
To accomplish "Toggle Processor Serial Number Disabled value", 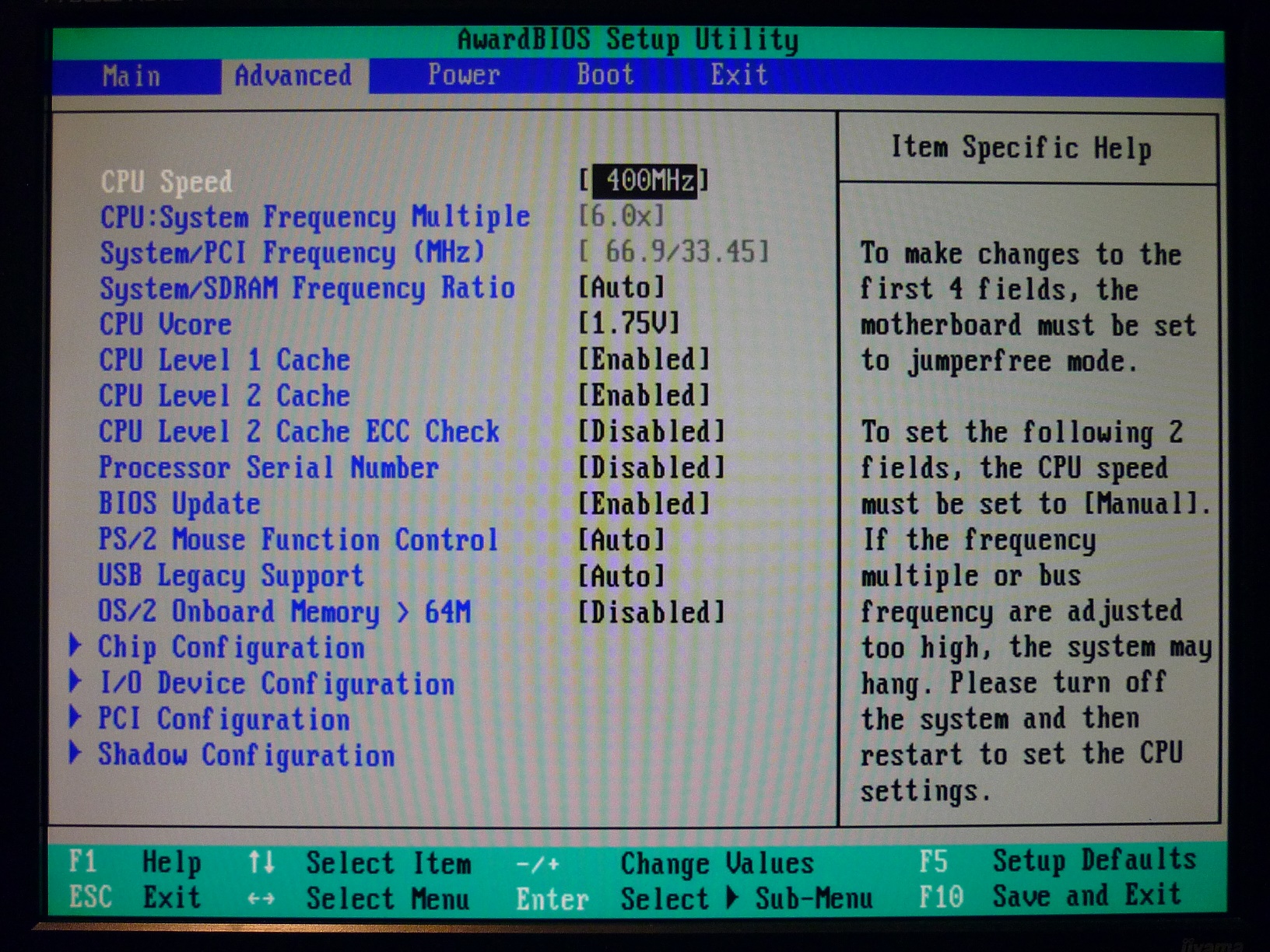I will click(651, 467).
